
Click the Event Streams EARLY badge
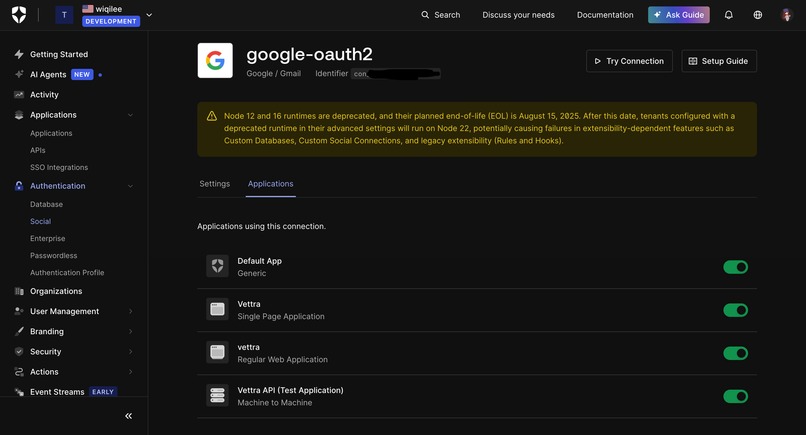click(103, 392)
